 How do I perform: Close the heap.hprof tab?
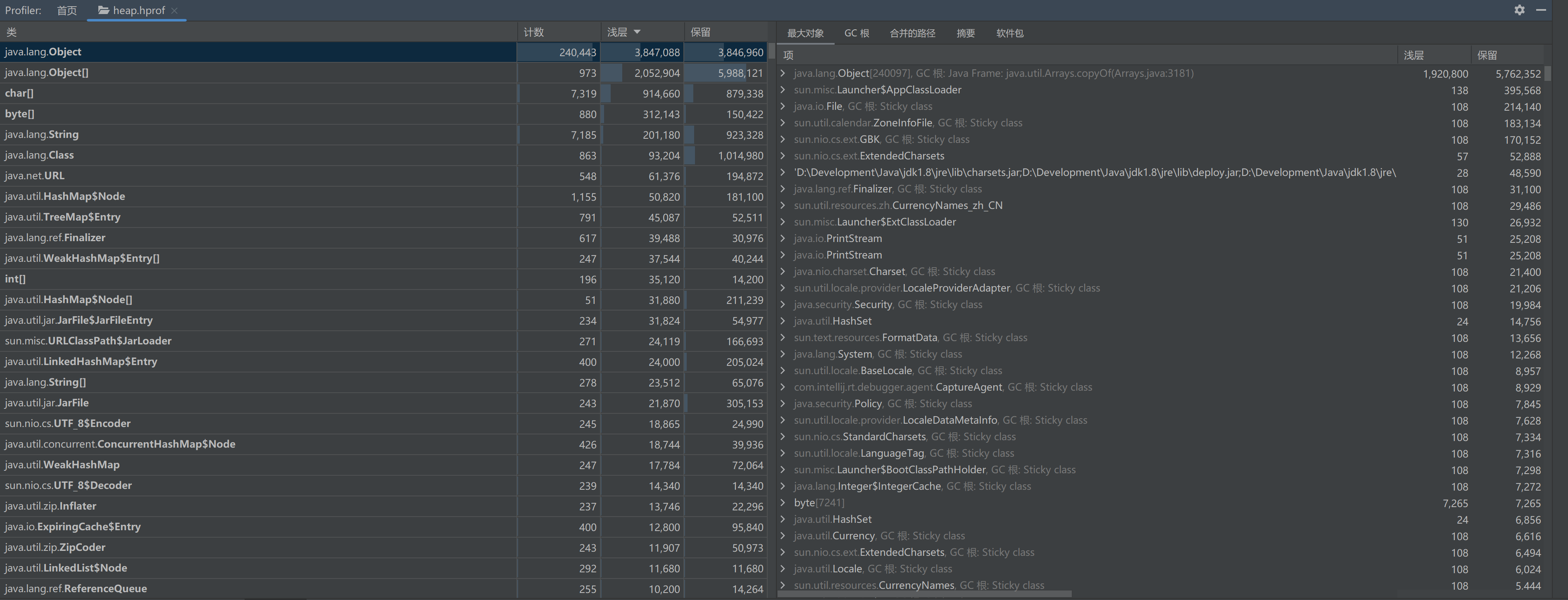pos(175,10)
